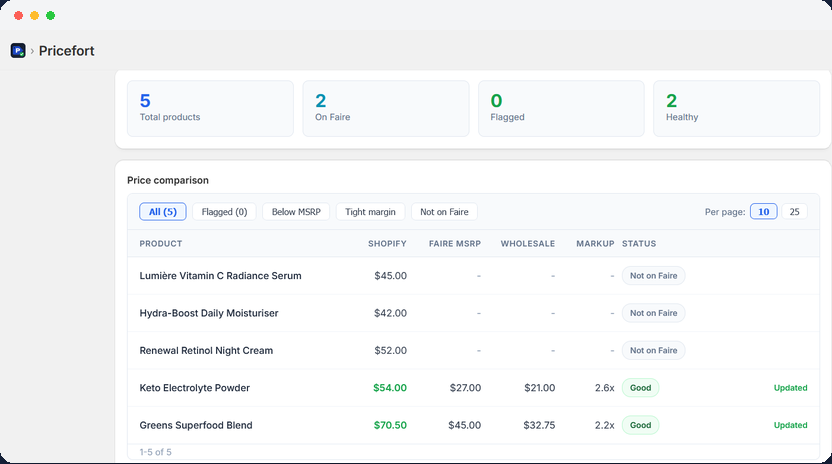Filter by Below MSRP
Image resolution: width=832 pixels, height=464 pixels.
pyautogui.click(x=296, y=212)
